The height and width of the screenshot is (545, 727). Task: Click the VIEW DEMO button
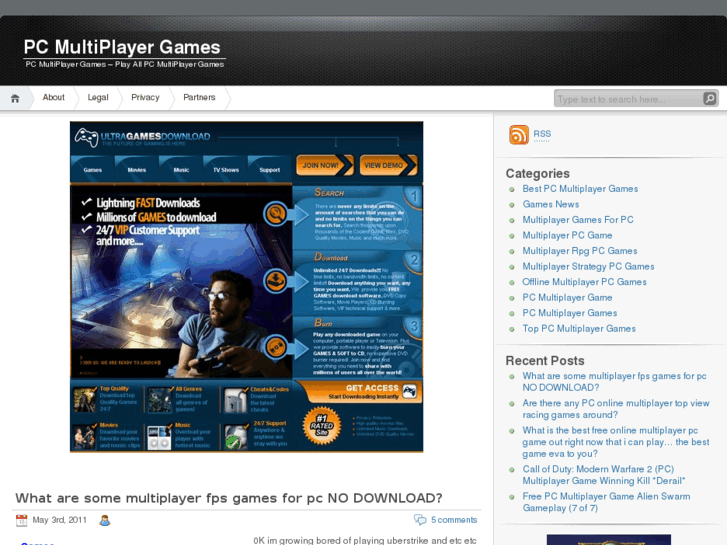[388, 165]
